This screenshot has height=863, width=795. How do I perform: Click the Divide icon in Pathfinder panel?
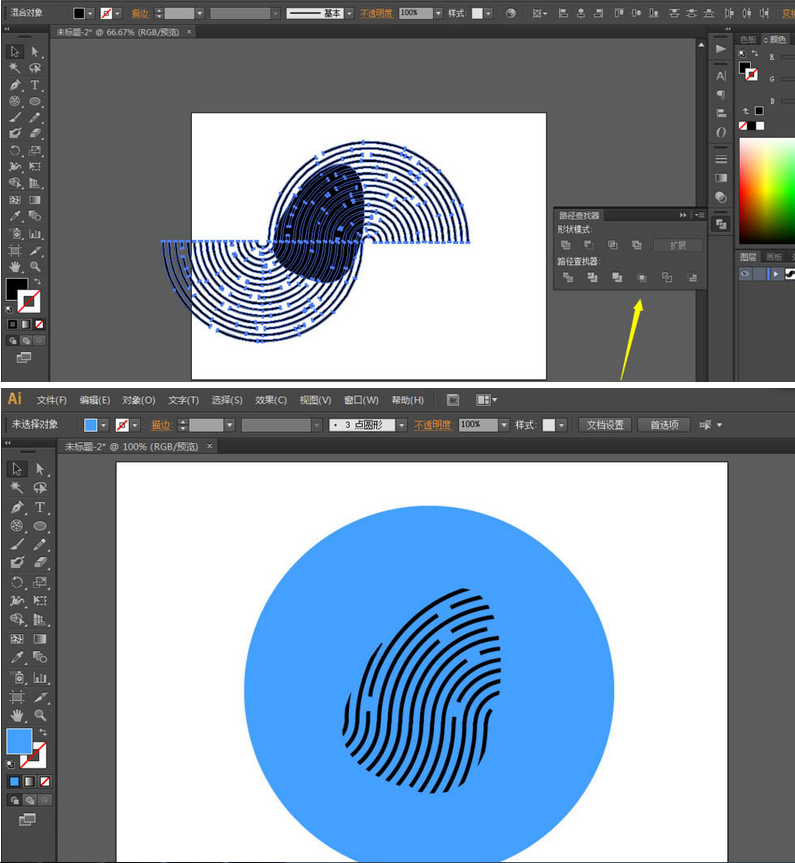click(567, 277)
